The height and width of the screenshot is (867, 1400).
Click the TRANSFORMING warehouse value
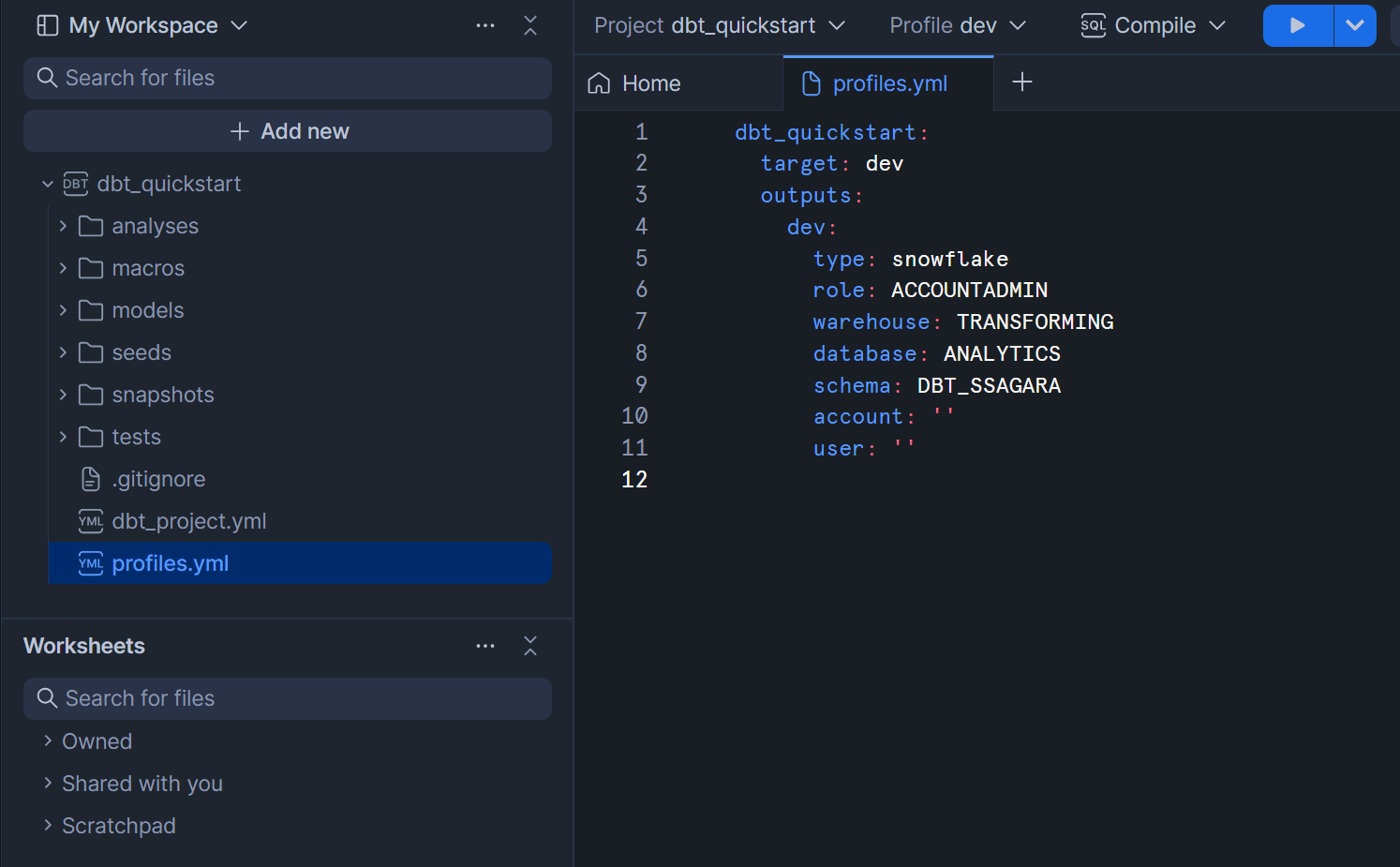(1035, 321)
